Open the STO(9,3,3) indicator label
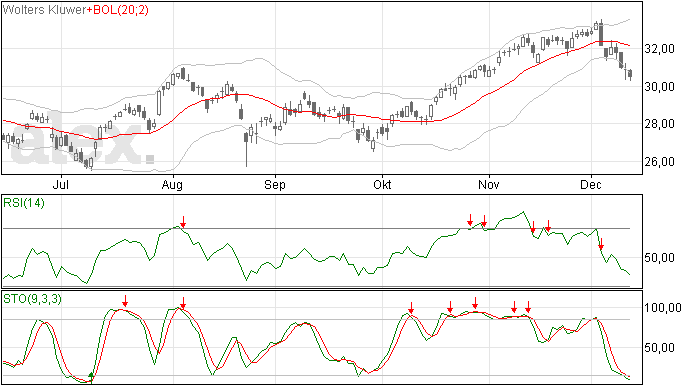 pos(33,299)
